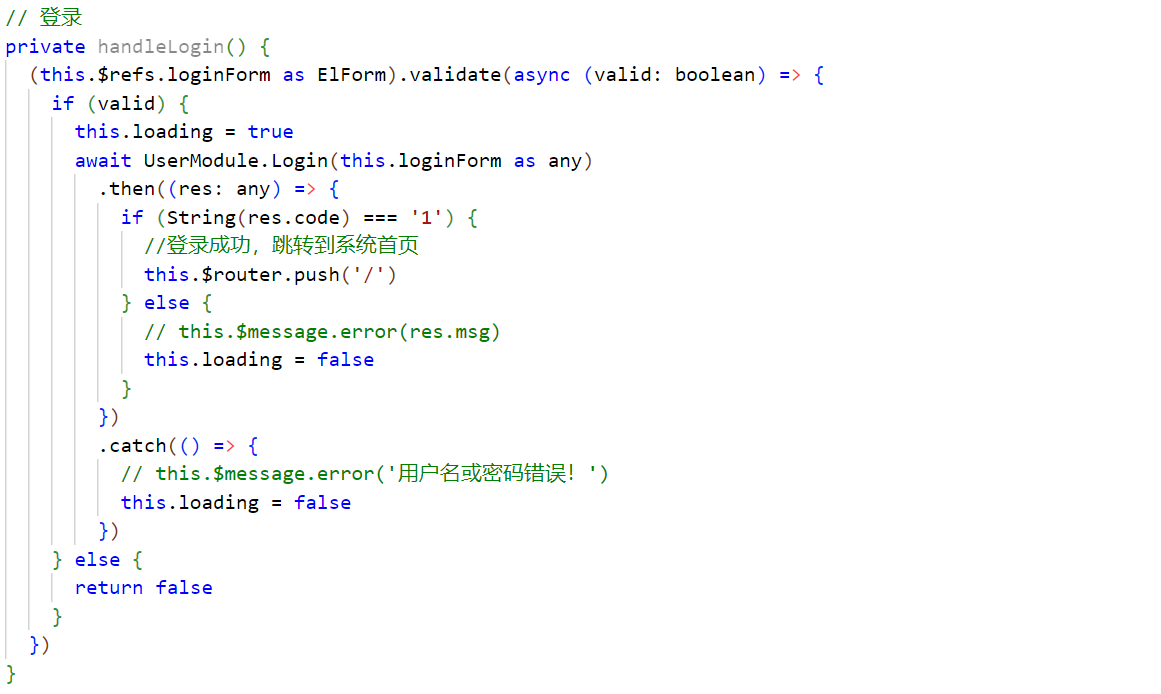Click the String(res.code) expression
The width and height of the screenshot is (1161, 694).
pyautogui.click(x=242, y=217)
